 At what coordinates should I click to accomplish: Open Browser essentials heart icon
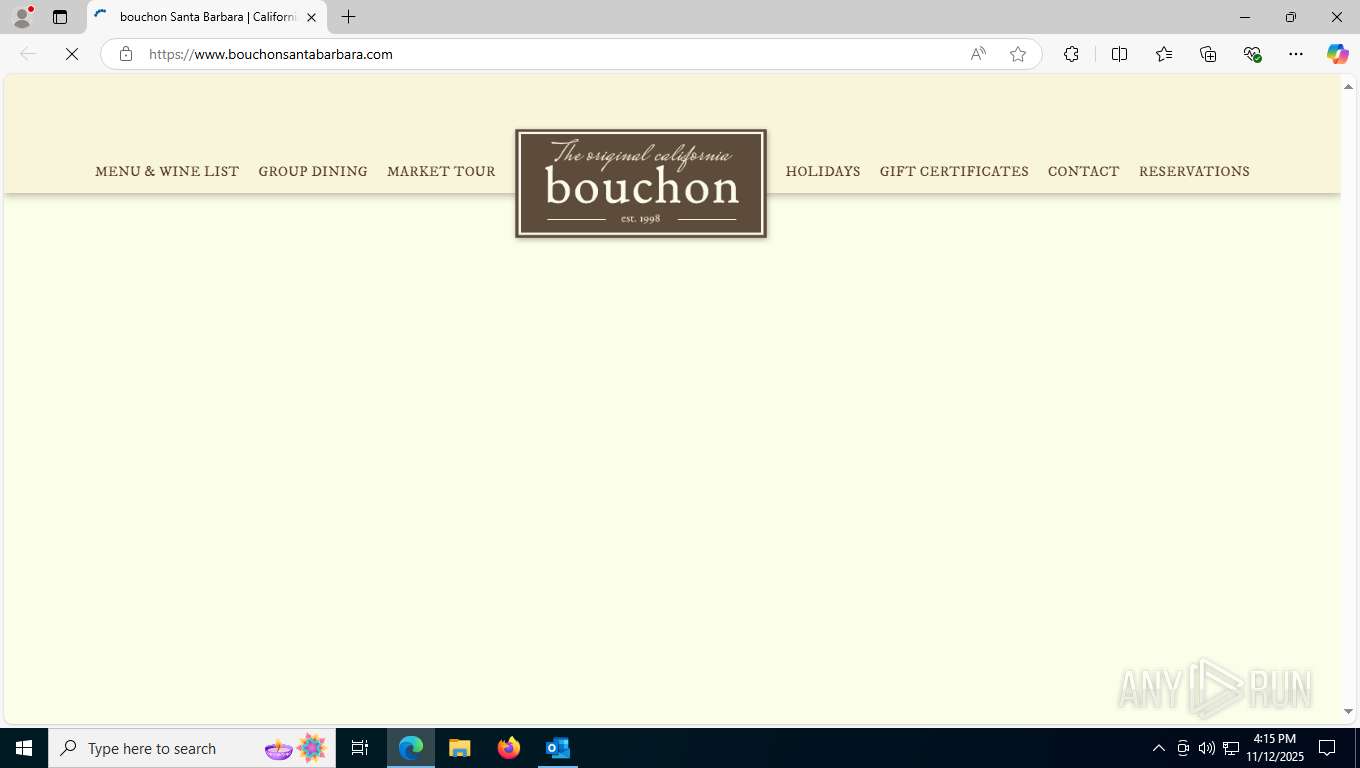(x=1252, y=54)
